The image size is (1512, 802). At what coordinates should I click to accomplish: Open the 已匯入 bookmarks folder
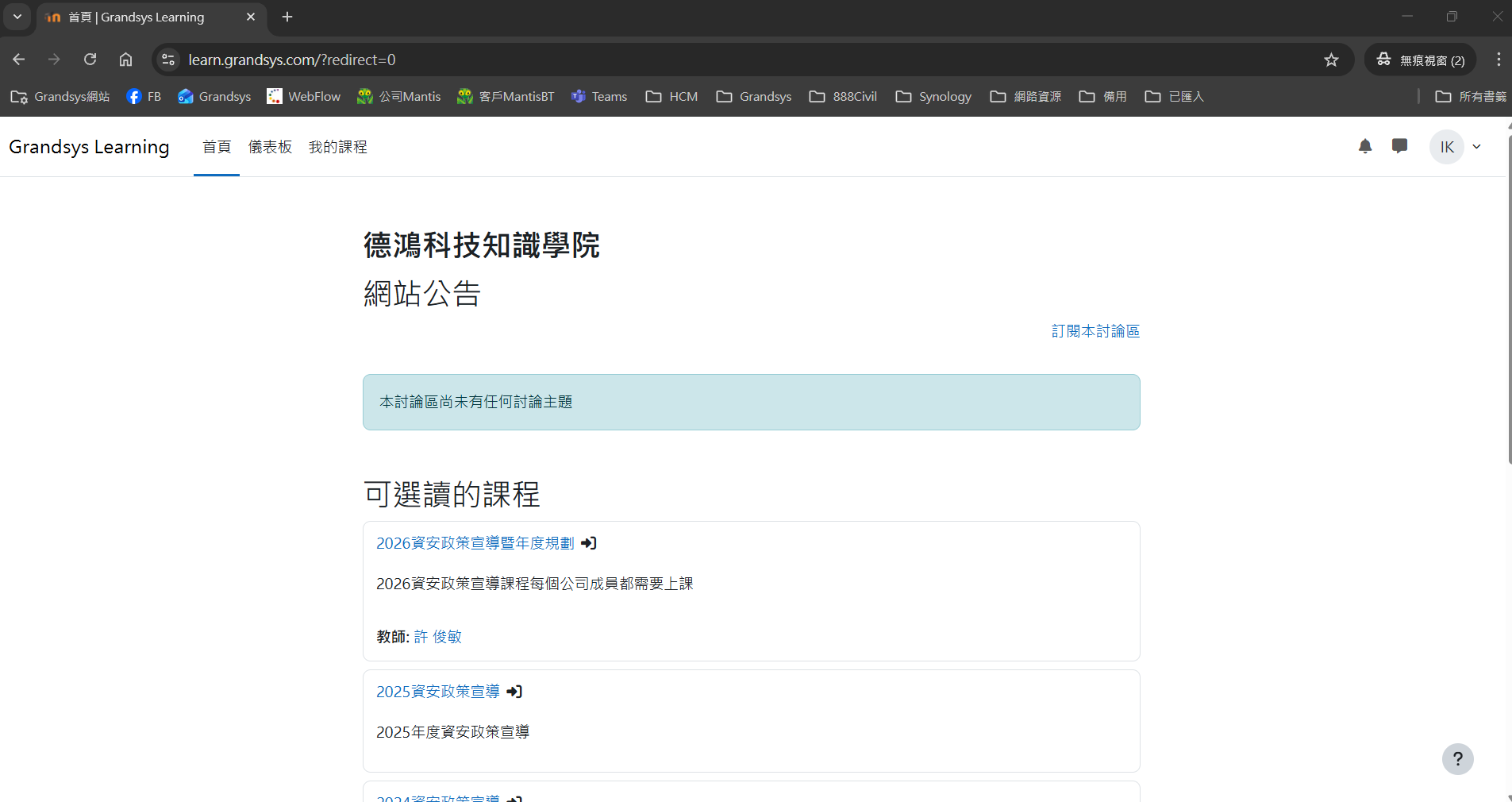[1175, 96]
